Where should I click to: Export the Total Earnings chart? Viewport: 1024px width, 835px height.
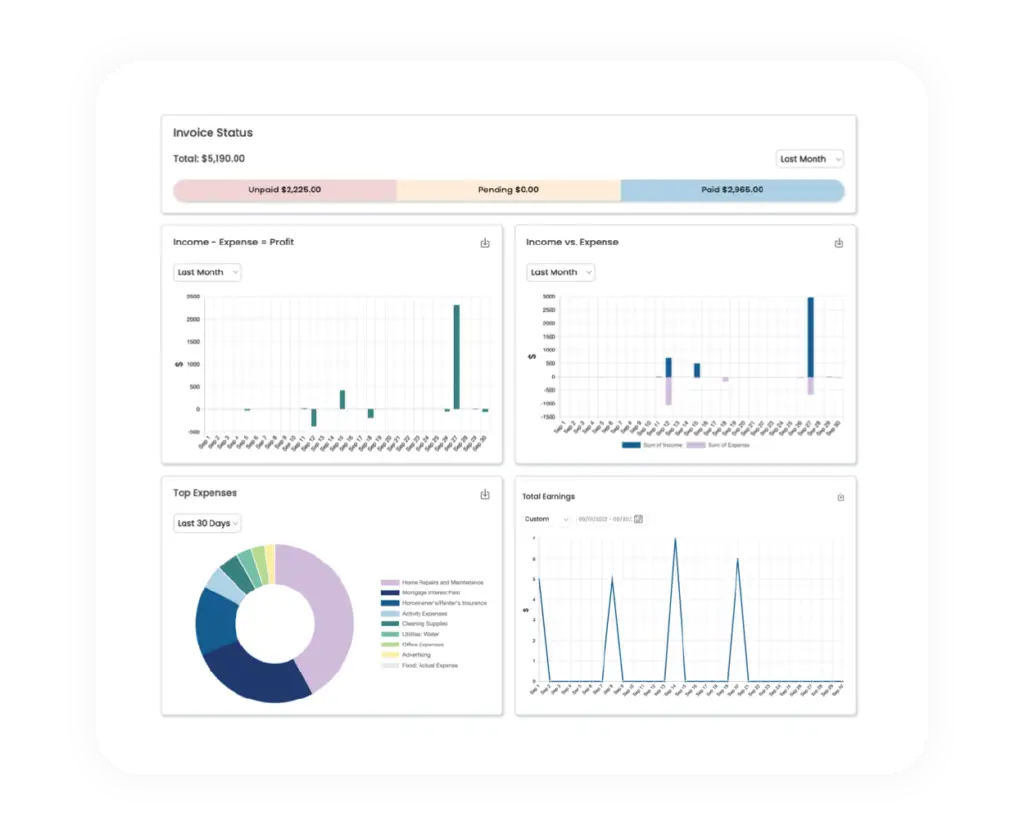840,497
